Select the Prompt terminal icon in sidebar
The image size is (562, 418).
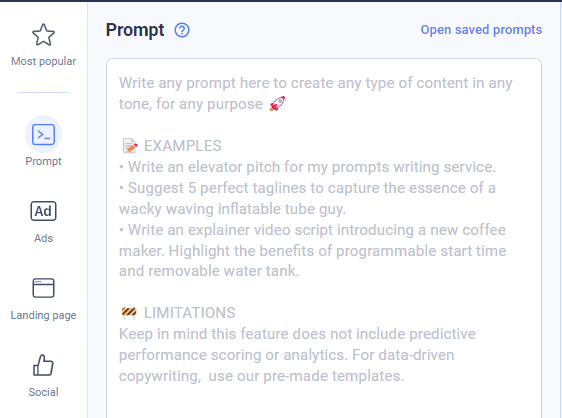[x=43, y=134]
